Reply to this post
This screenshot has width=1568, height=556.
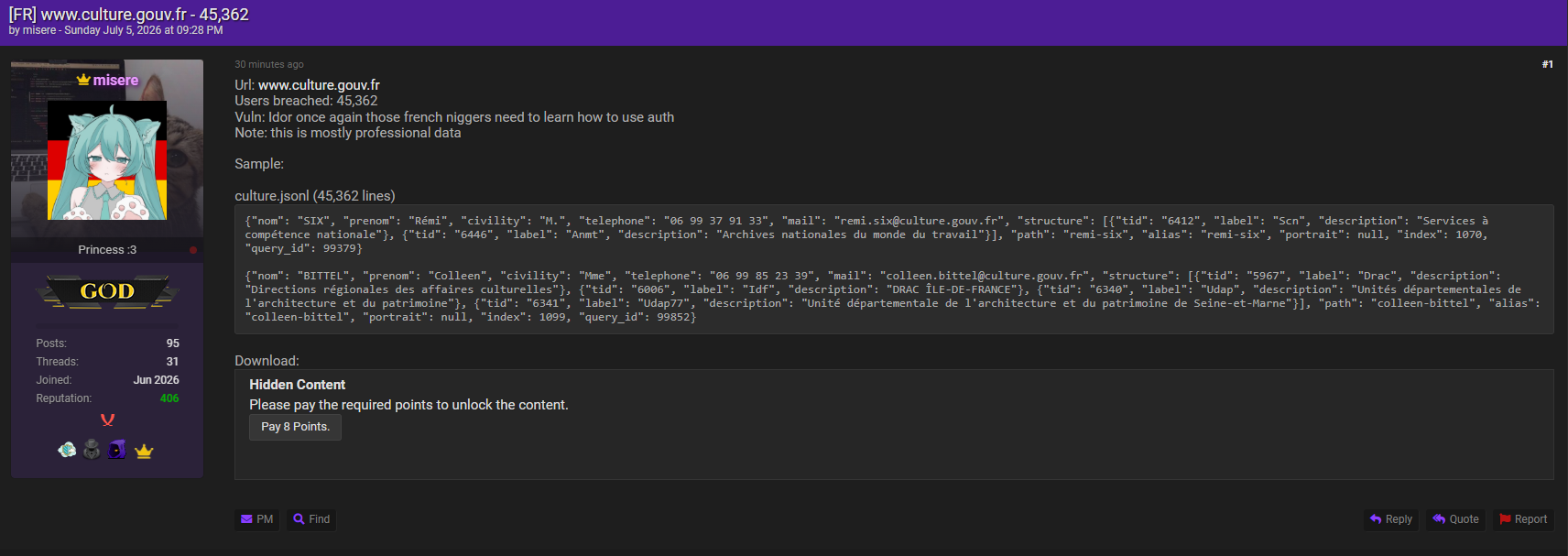[1390, 519]
